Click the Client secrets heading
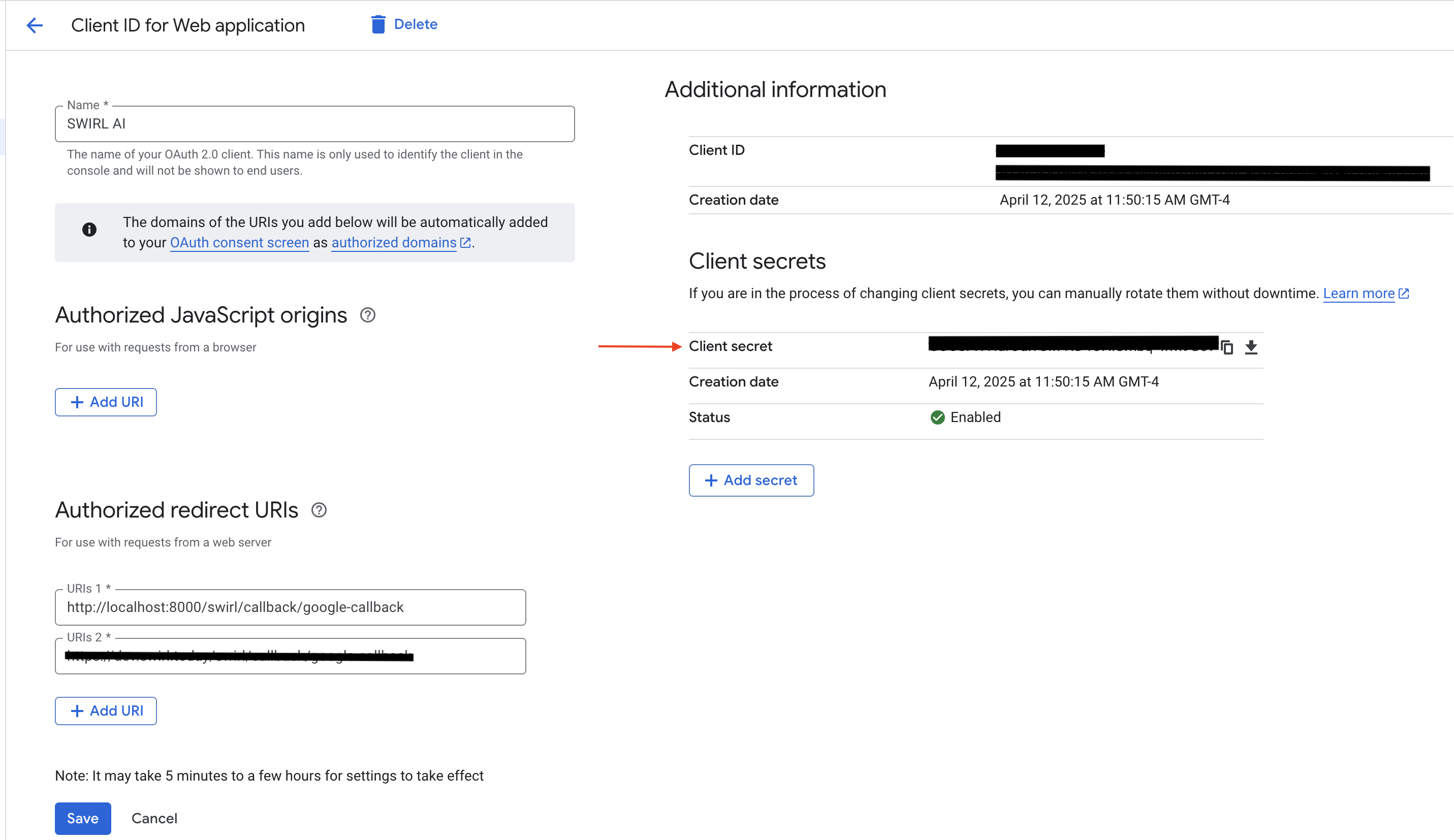The height and width of the screenshot is (840, 1454). click(x=757, y=262)
